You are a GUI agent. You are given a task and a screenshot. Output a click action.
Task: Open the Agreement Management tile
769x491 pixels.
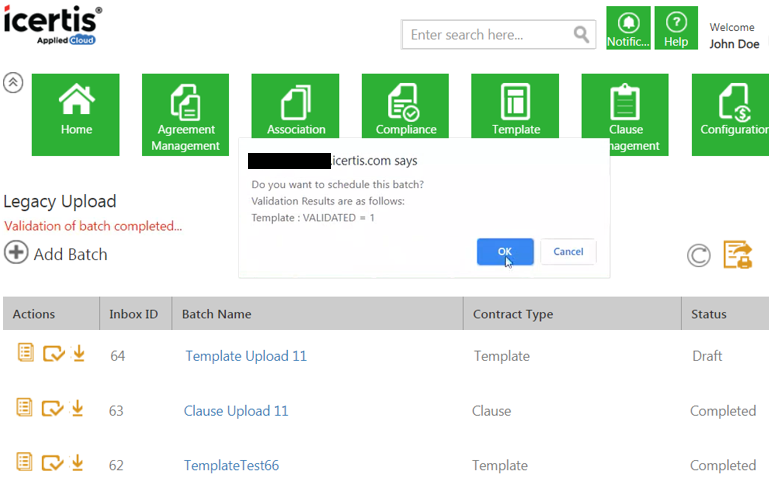click(185, 115)
